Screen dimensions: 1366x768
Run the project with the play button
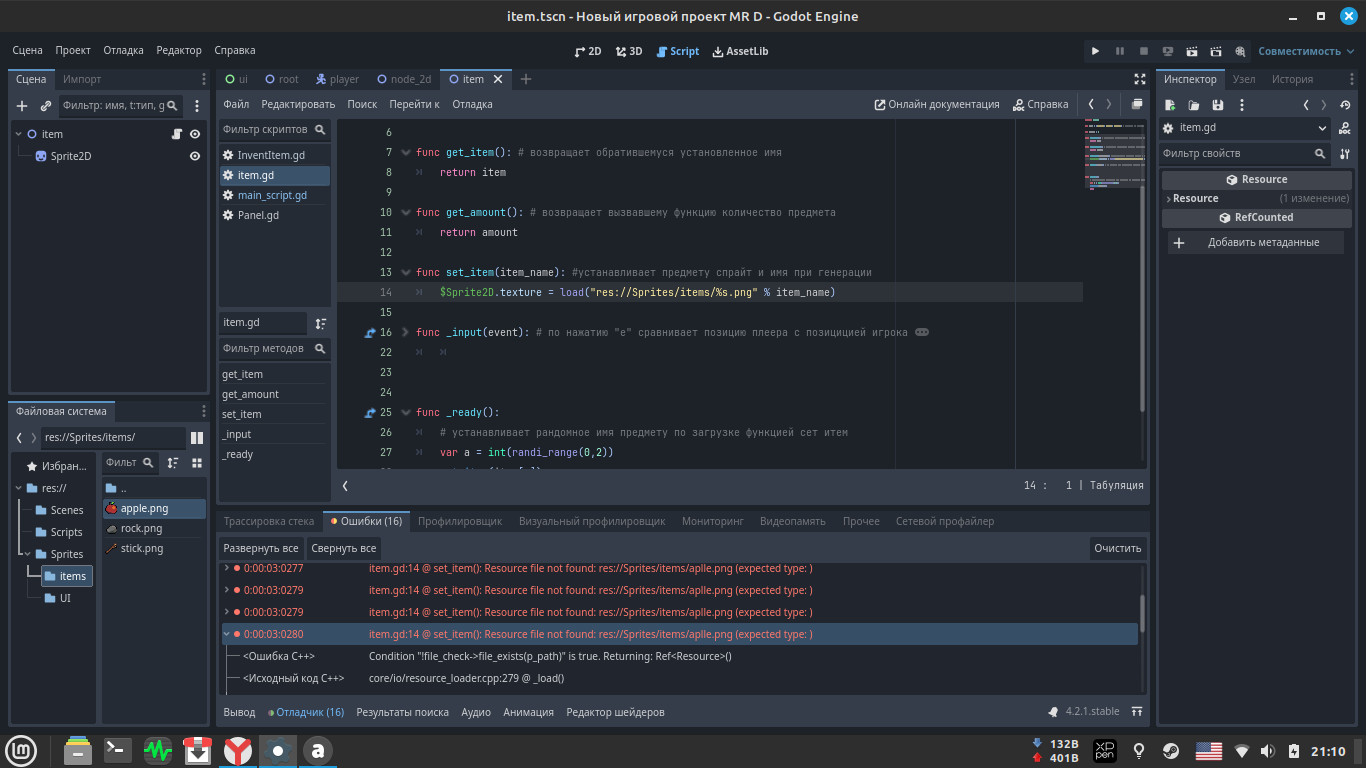pyautogui.click(x=1095, y=51)
